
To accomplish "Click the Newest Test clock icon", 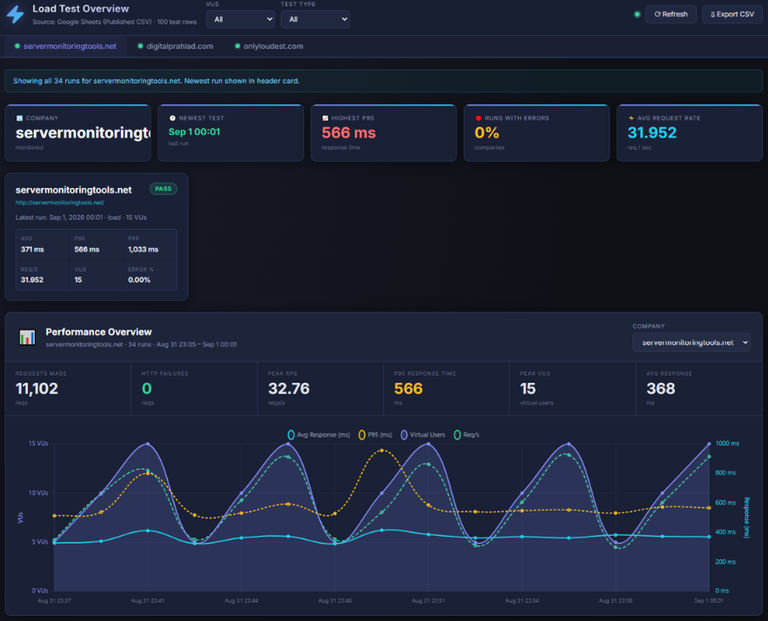I will [x=172, y=118].
